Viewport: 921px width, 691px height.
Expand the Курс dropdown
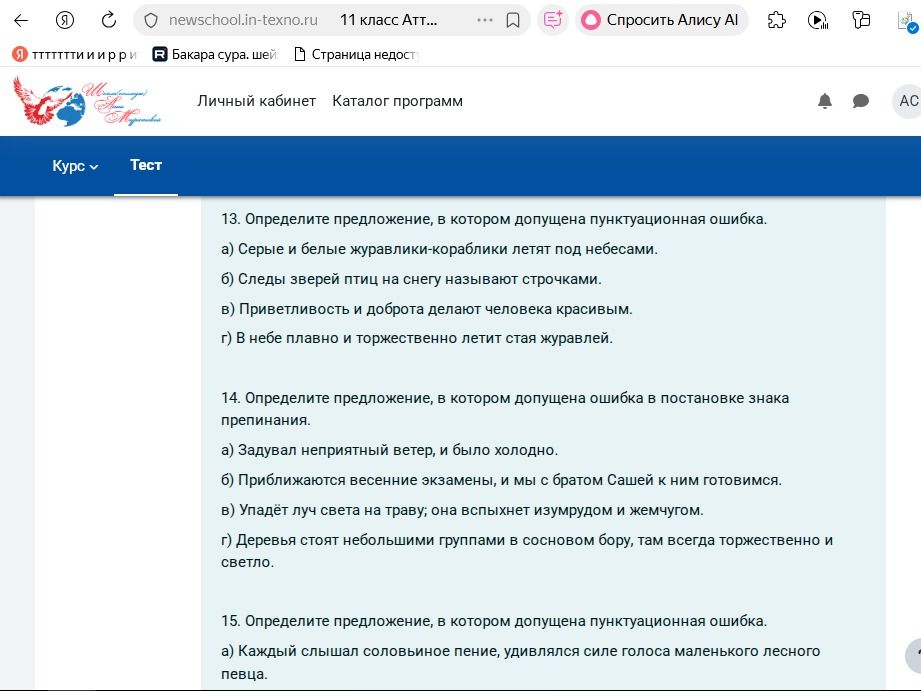tap(75, 166)
